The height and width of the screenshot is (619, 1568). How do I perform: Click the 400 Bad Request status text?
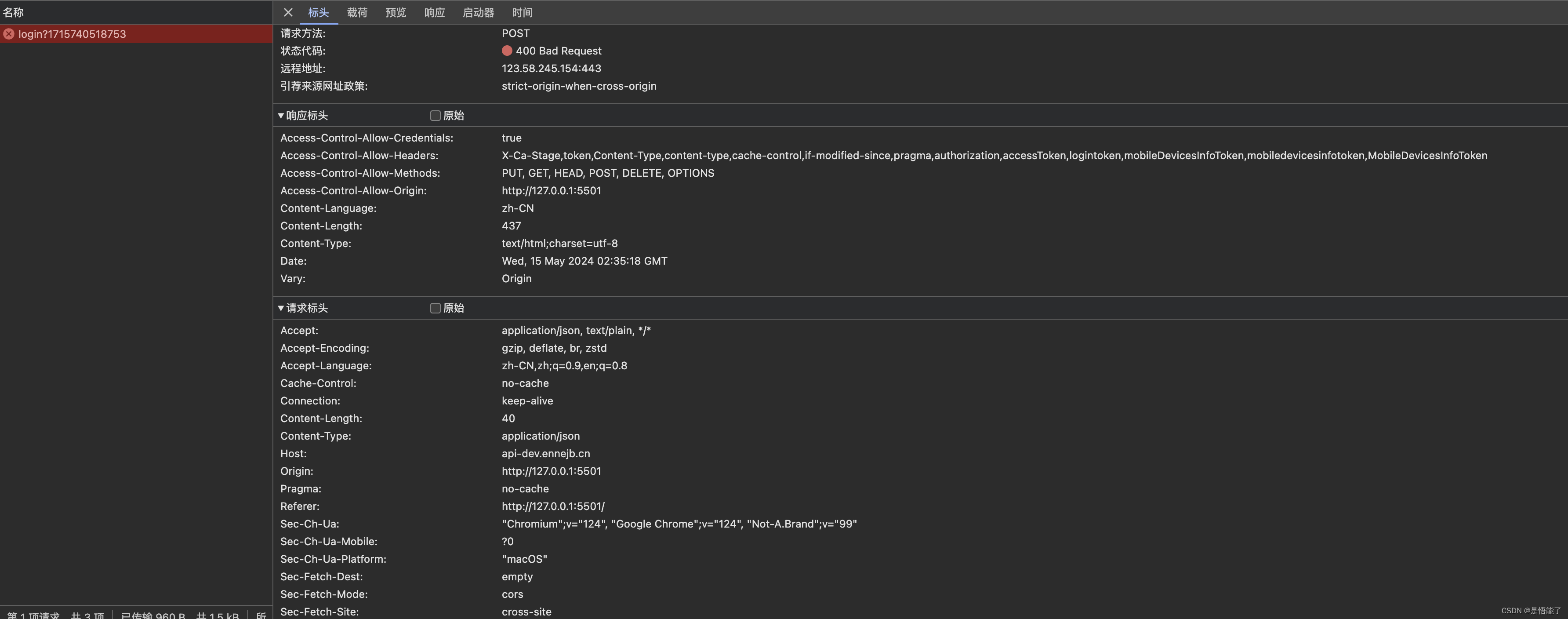coord(558,51)
